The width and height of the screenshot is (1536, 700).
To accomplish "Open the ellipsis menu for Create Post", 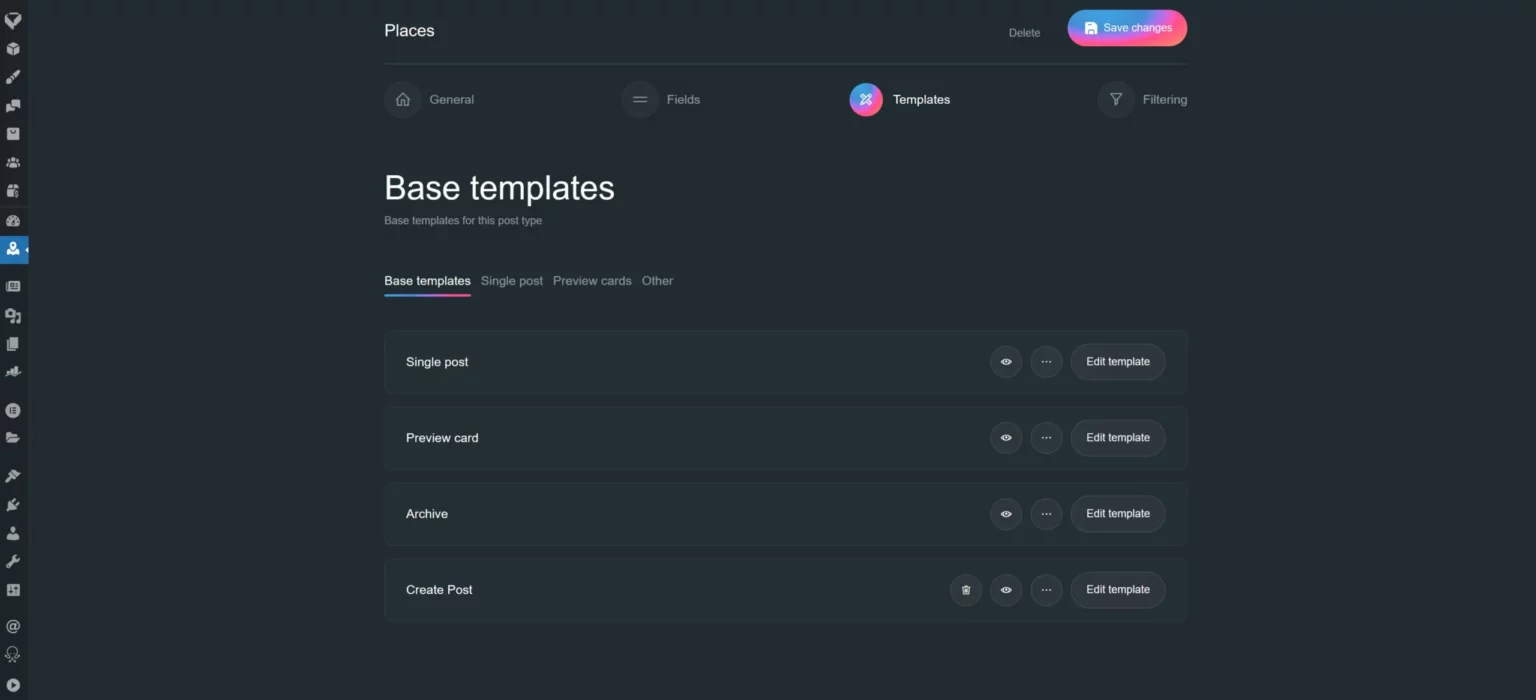I will [1046, 590].
